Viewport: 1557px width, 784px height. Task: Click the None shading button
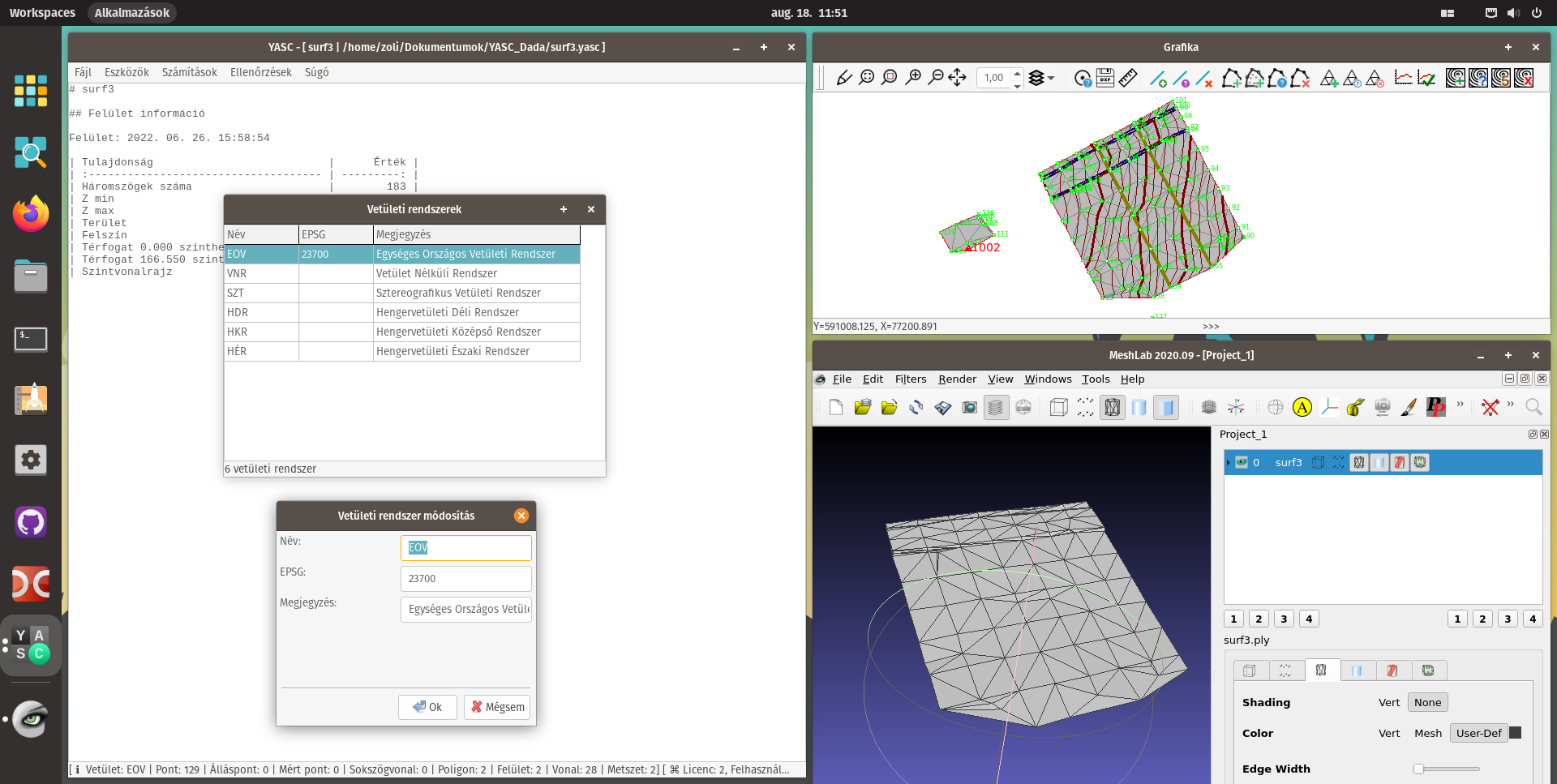[x=1427, y=702]
